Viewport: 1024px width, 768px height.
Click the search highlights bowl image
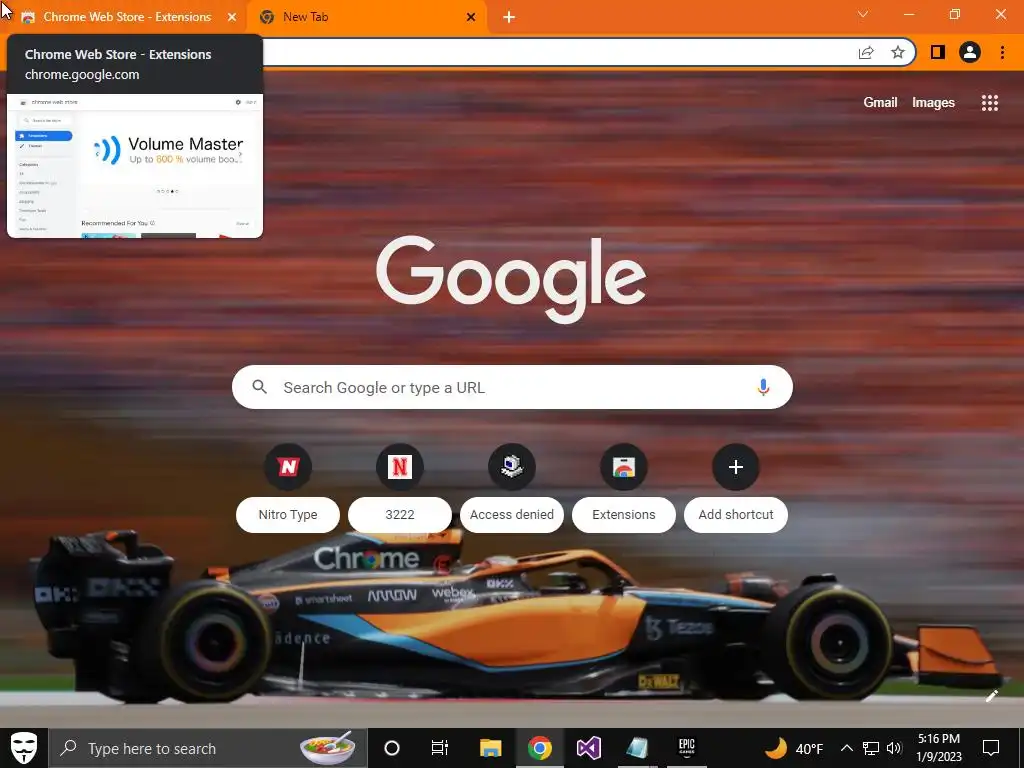click(x=328, y=748)
